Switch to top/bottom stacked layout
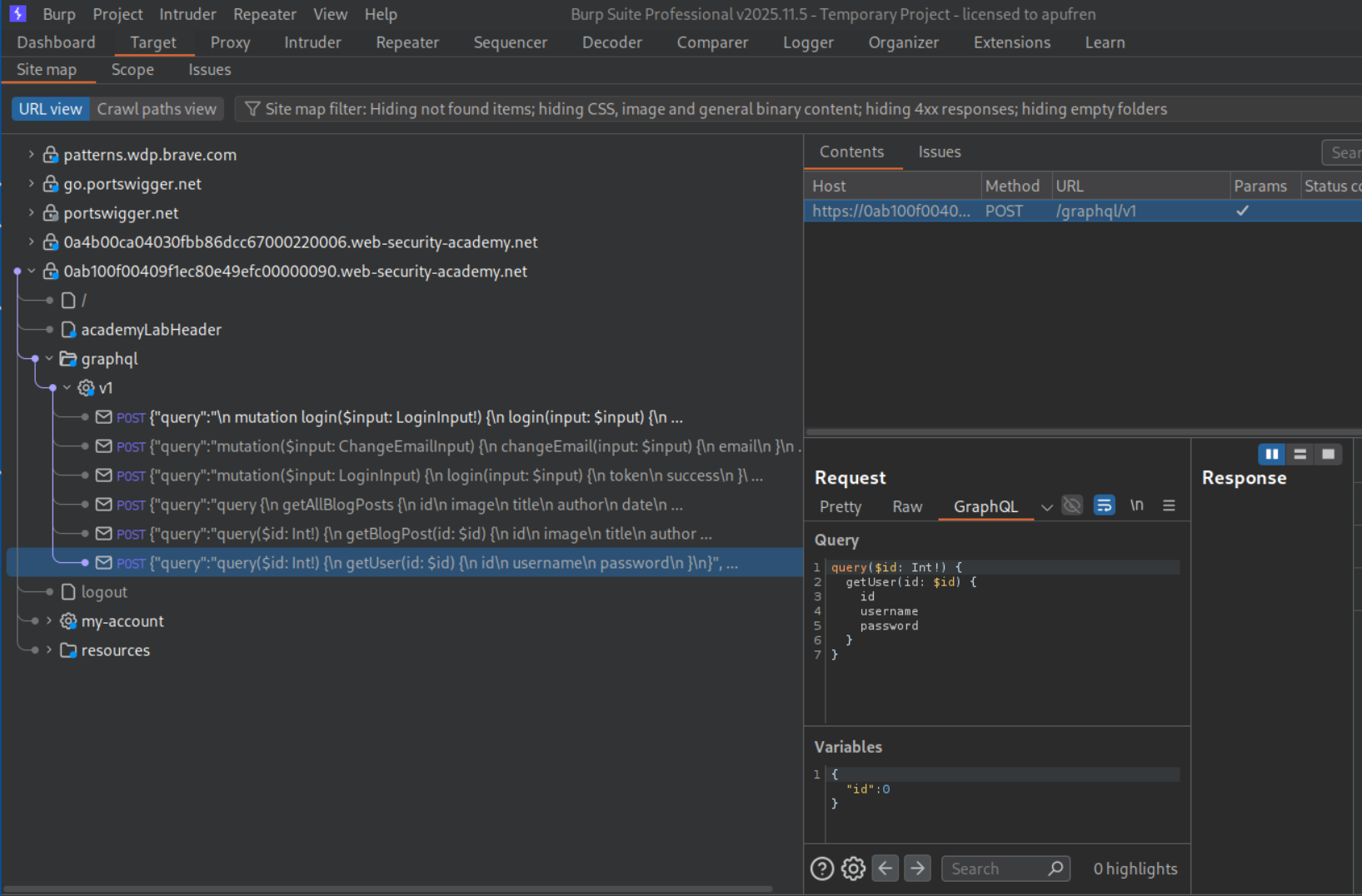 pos(1300,454)
